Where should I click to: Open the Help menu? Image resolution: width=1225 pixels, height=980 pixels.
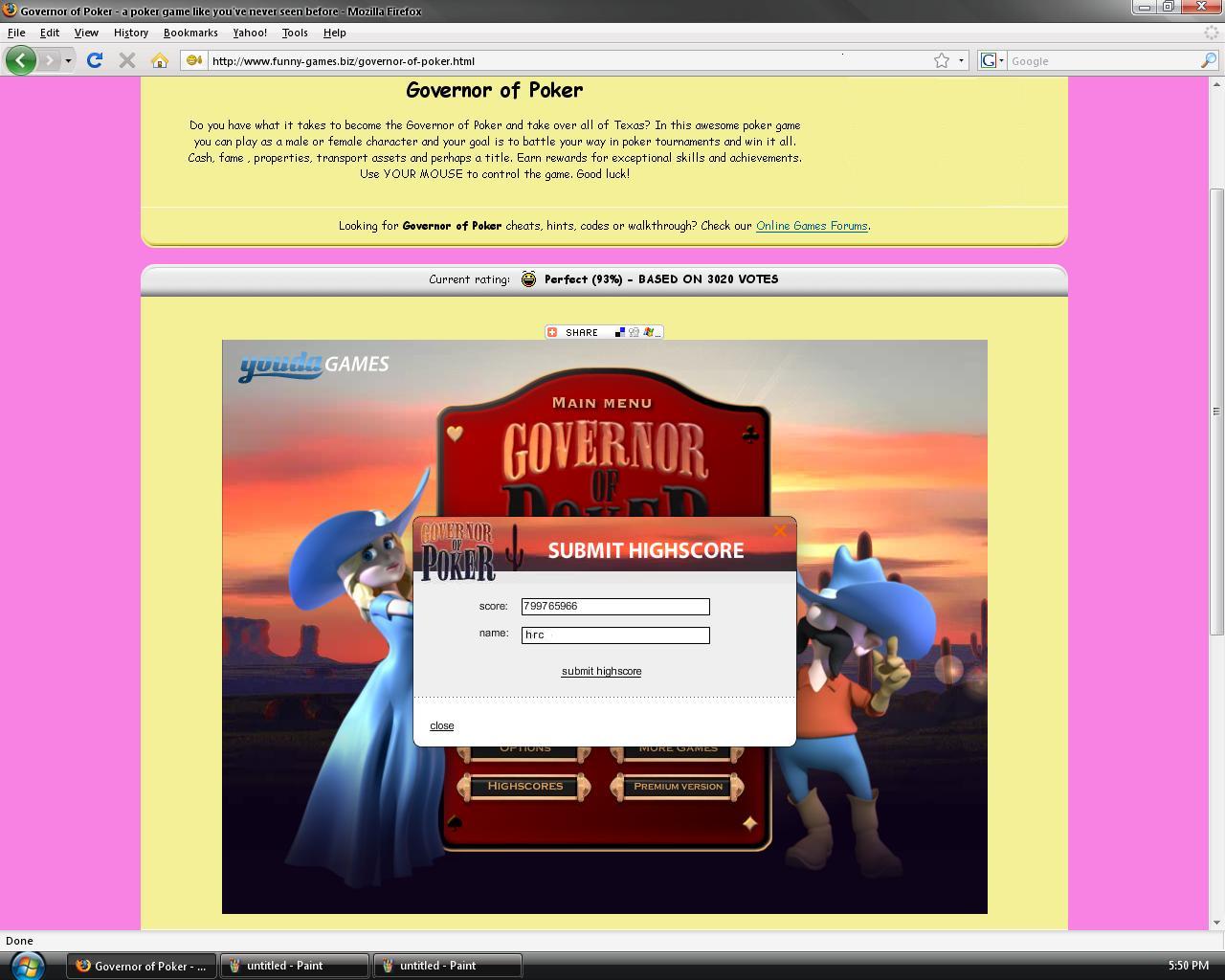pos(334,33)
